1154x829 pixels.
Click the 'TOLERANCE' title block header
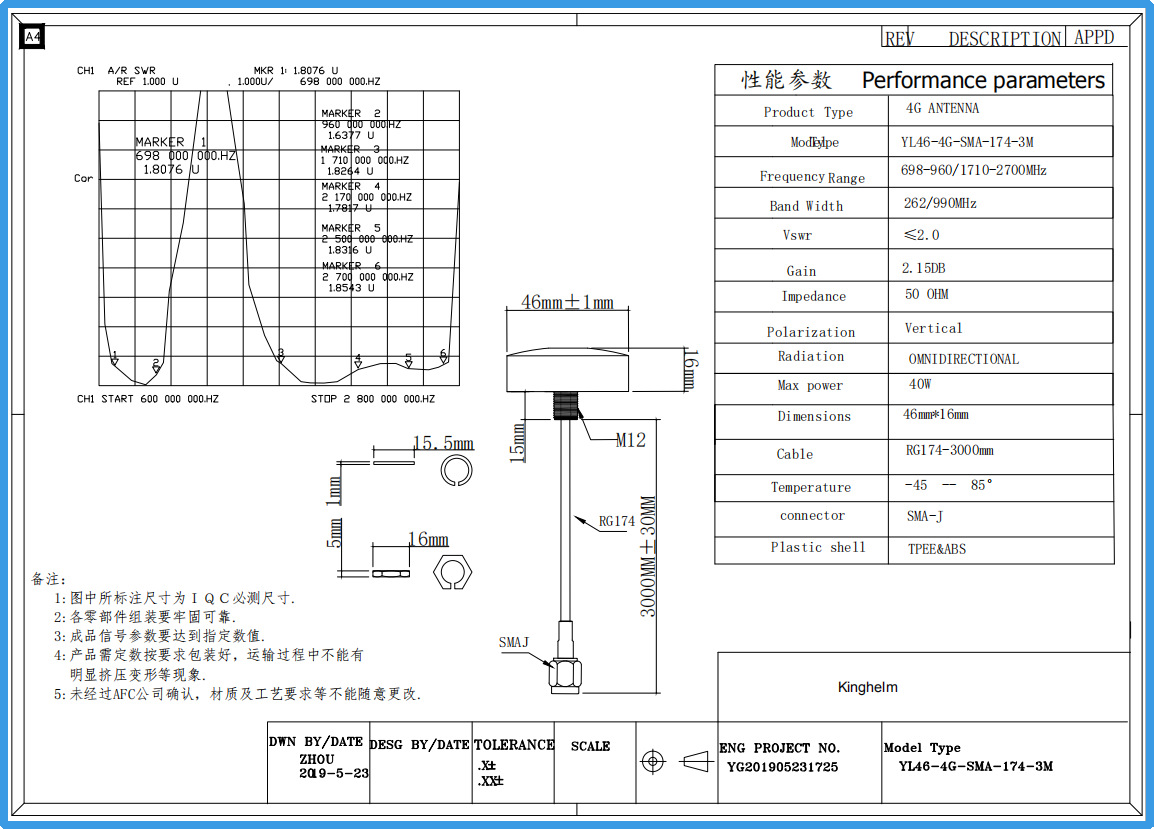(x=514, y=745)
